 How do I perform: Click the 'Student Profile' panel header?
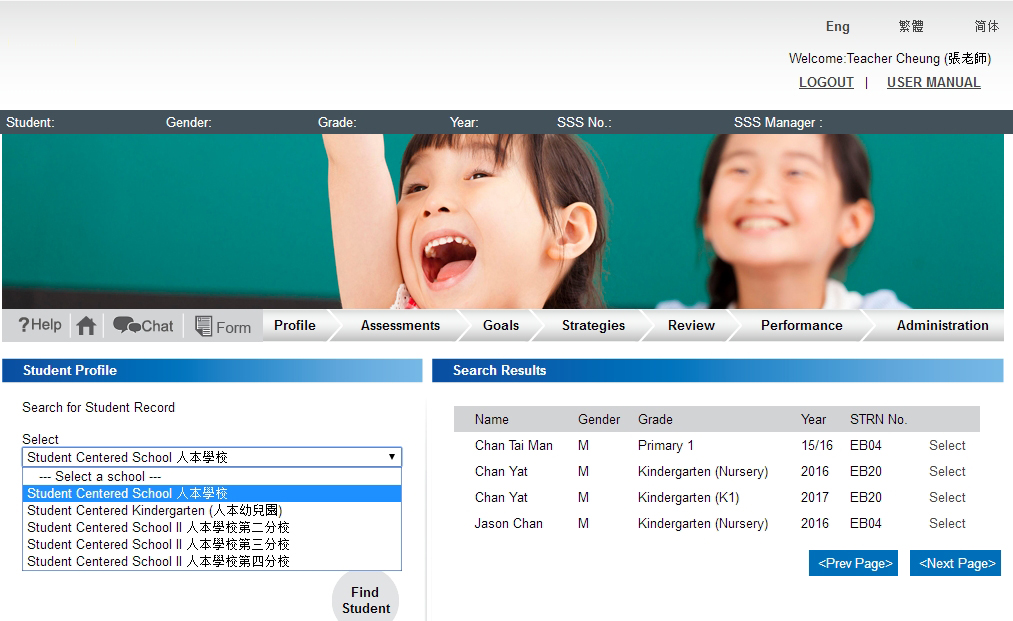tap(213, 370)
